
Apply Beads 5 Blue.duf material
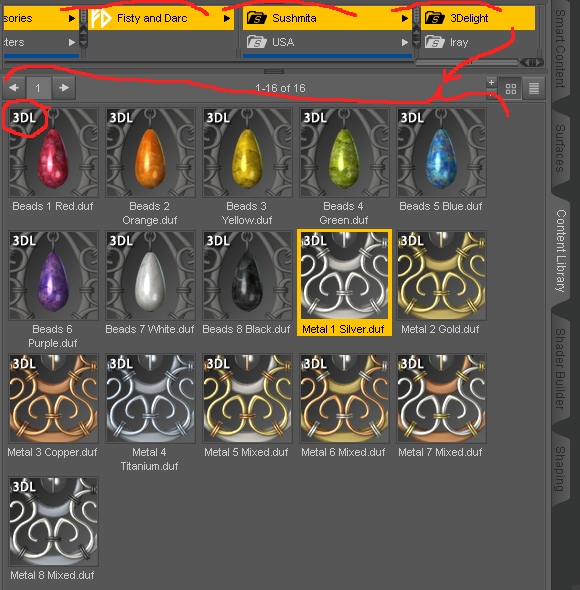441,160
